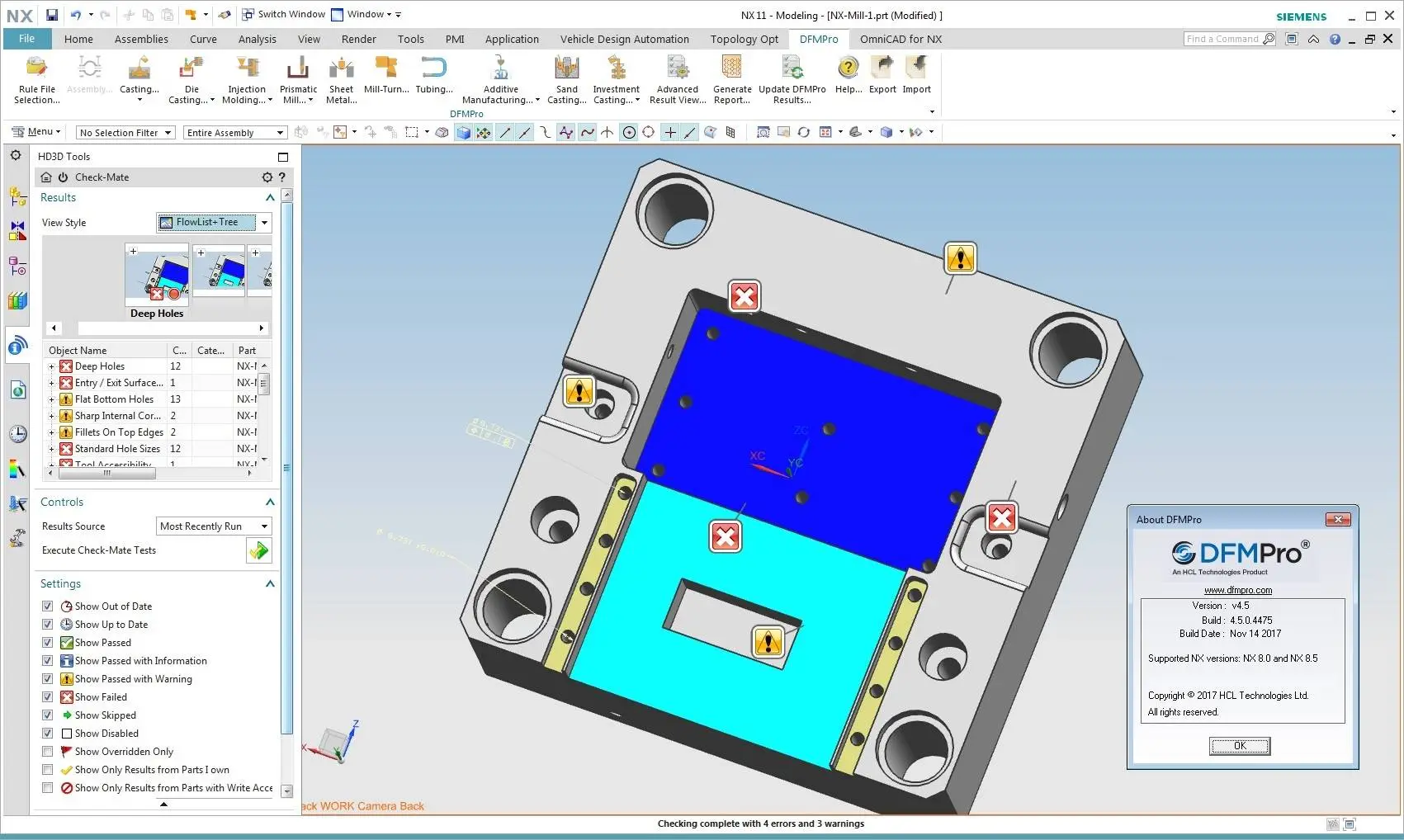Open Rule File Selection tool
The image size is (1404, 840).
[36, 79]
